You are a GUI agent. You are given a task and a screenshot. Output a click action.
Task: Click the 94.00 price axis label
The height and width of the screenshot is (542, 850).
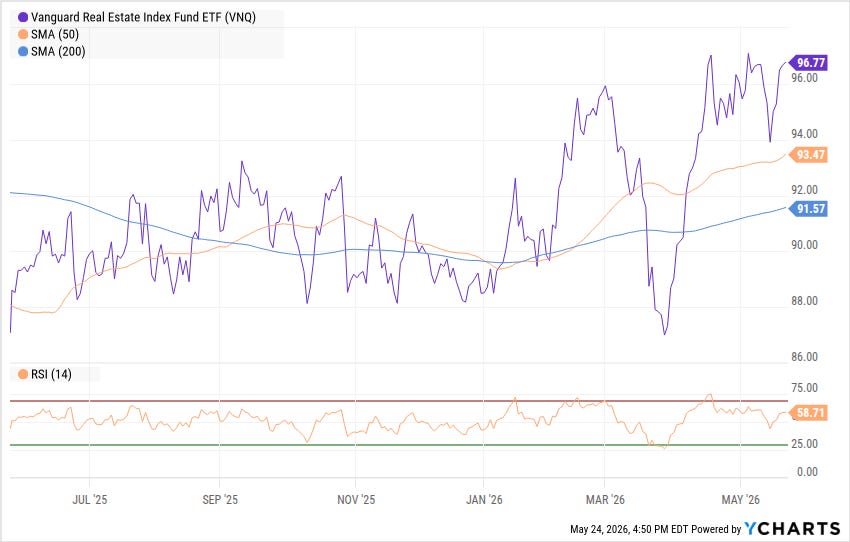tap(804, 134)
